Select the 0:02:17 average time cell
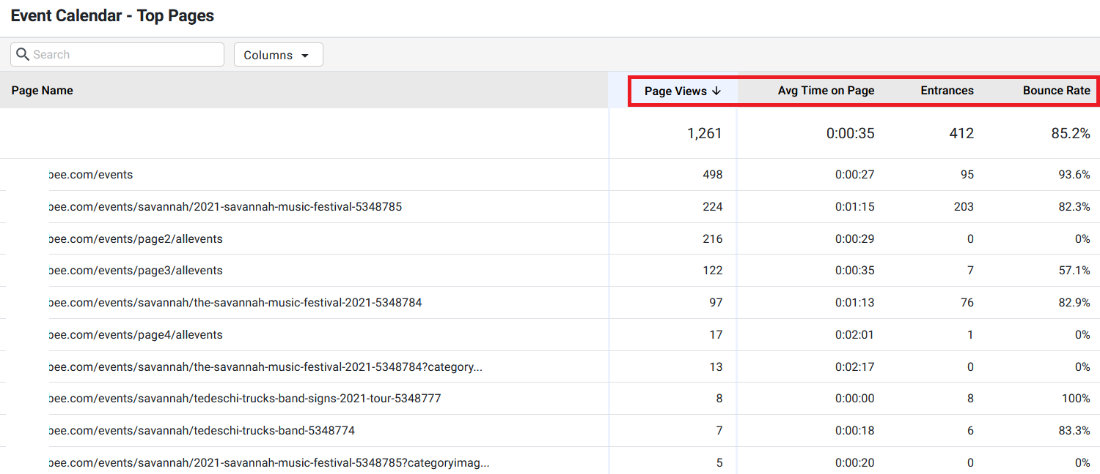The width and height of the screenshot is (1100, 474). point(854,367)
